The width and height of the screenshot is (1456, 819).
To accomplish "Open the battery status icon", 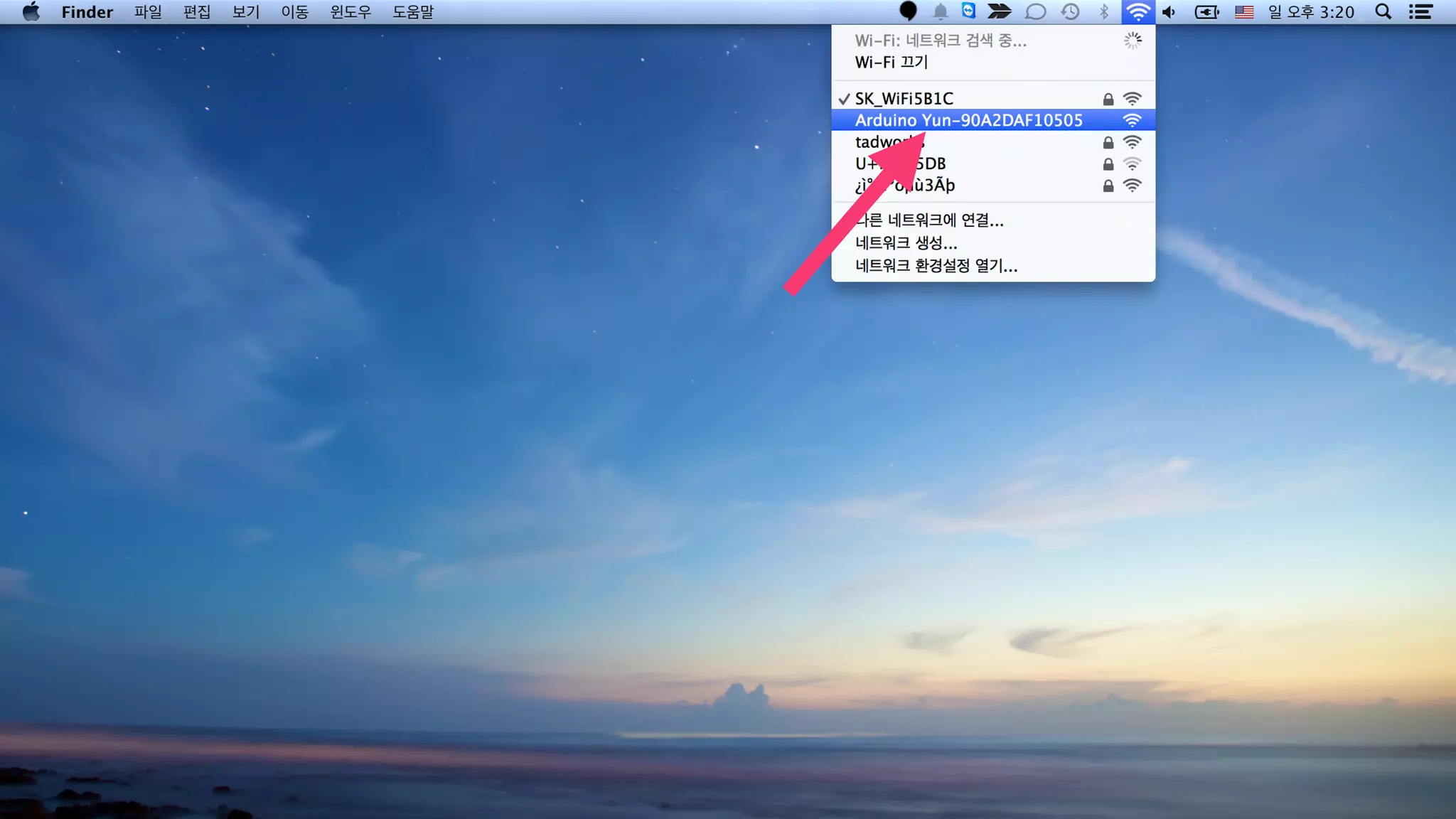I will coord(1206,12).
